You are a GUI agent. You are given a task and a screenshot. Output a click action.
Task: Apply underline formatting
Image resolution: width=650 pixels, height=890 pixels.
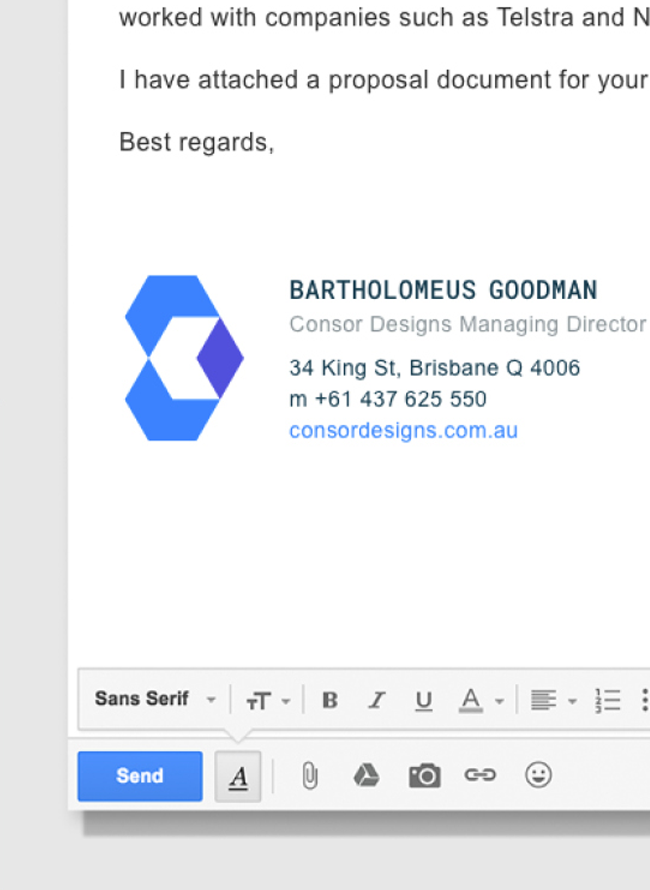[x=424, y=700]
